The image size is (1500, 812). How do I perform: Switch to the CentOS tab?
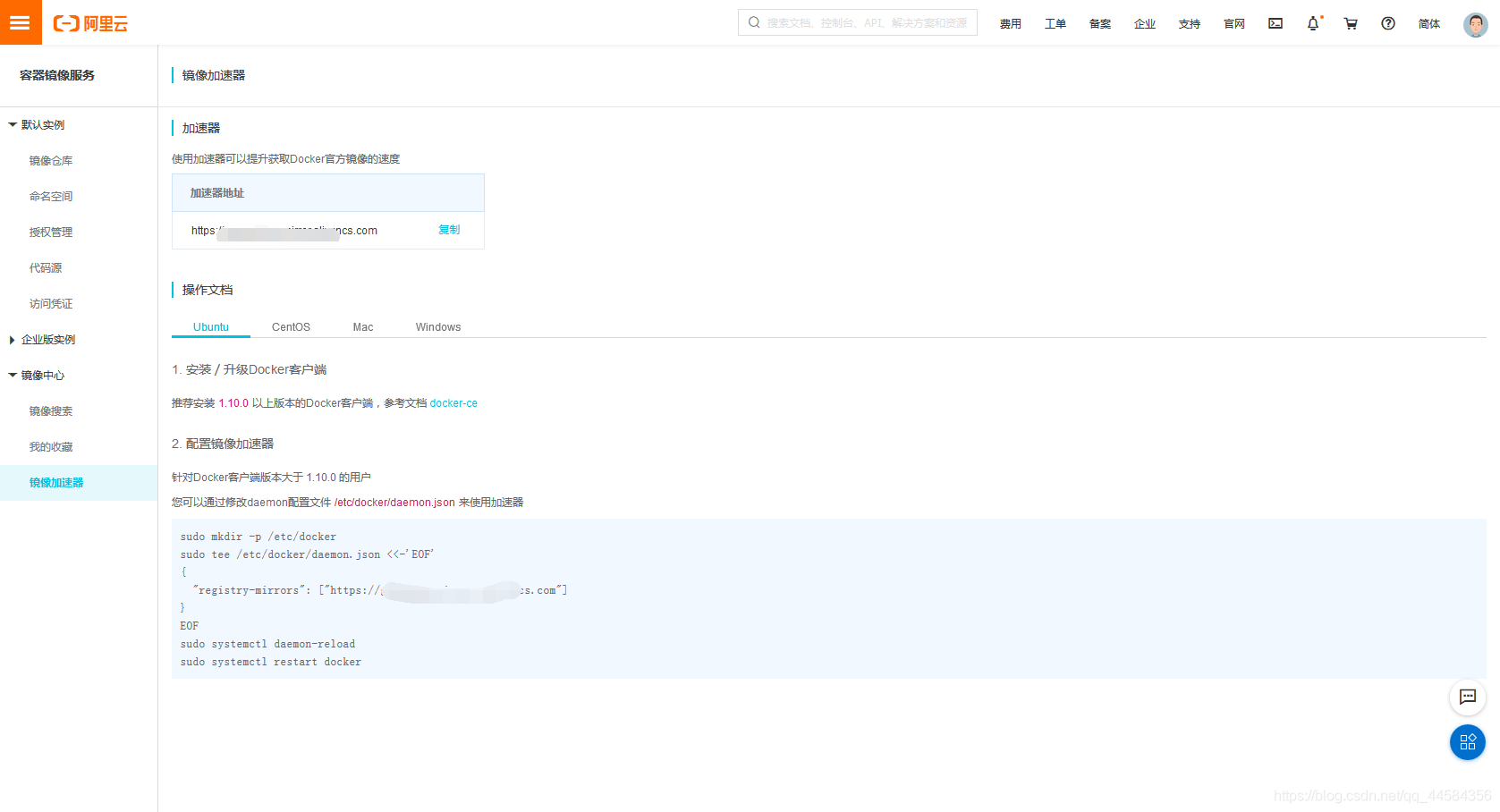point(291,327)
